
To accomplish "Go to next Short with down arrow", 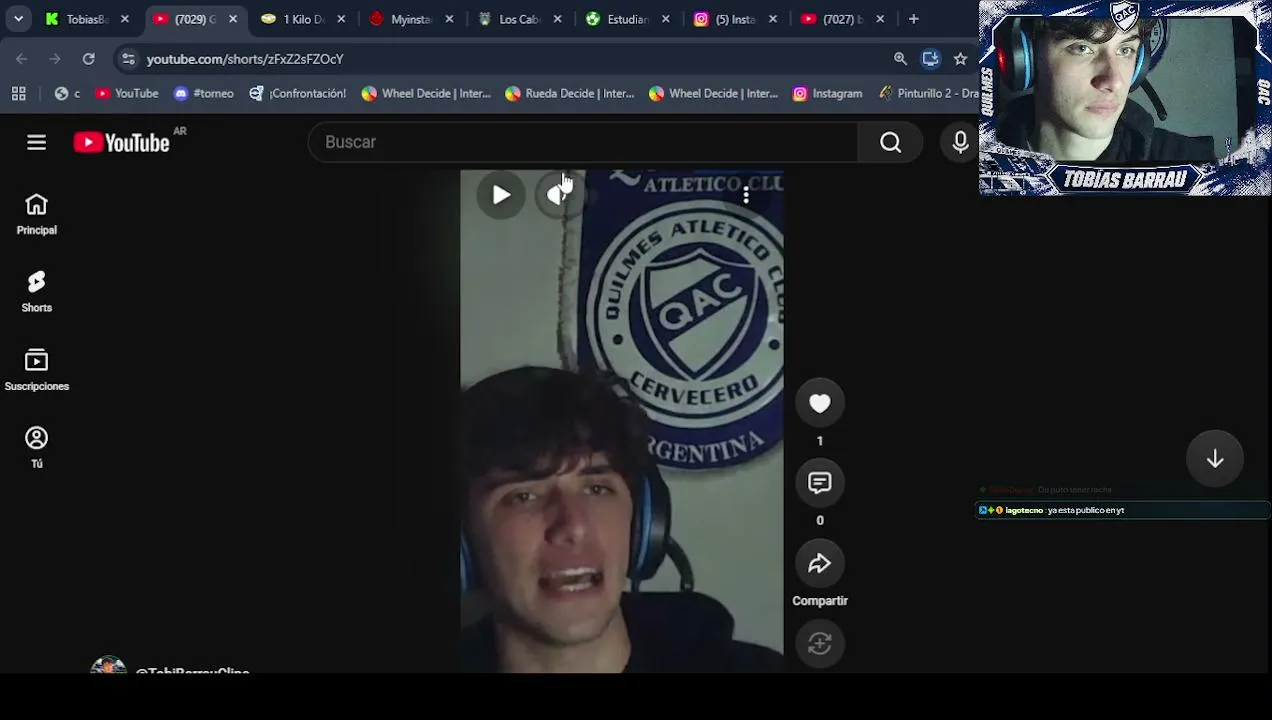I will 1215,459.
